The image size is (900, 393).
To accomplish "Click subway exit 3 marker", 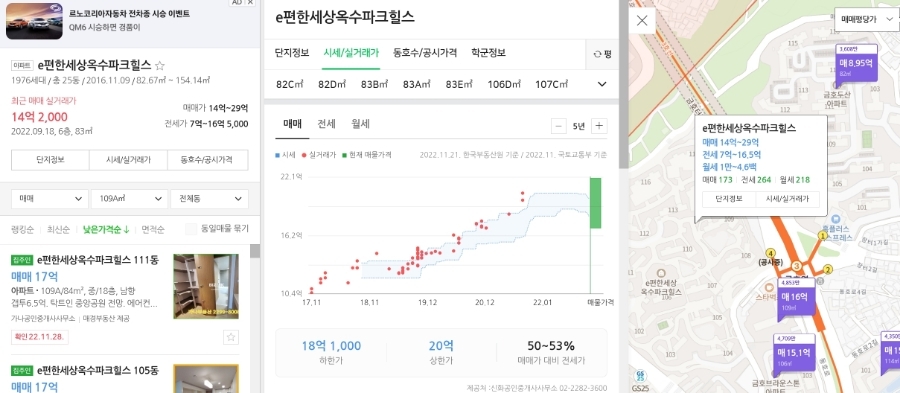I will click(797, 266).
